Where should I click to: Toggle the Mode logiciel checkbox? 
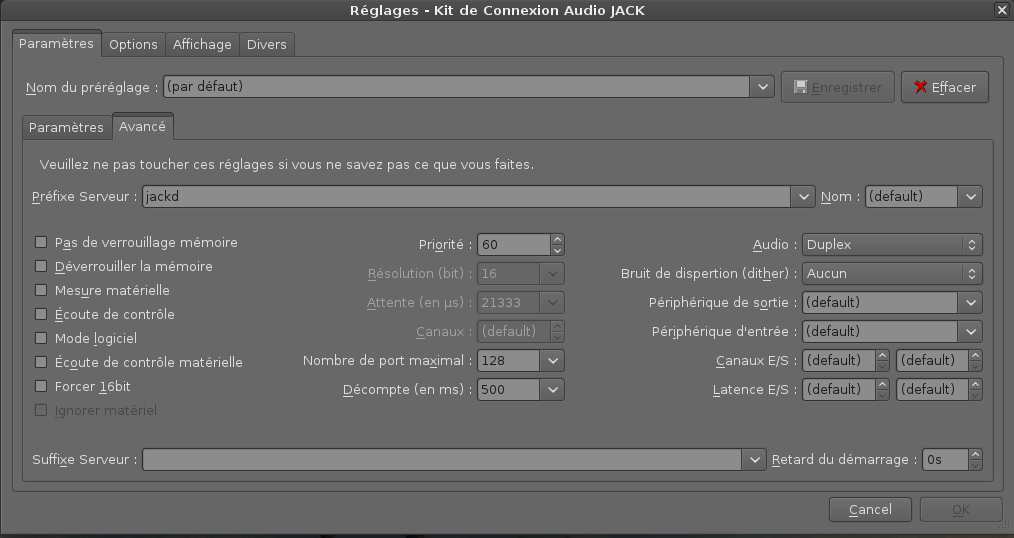[x=41, y=338]
